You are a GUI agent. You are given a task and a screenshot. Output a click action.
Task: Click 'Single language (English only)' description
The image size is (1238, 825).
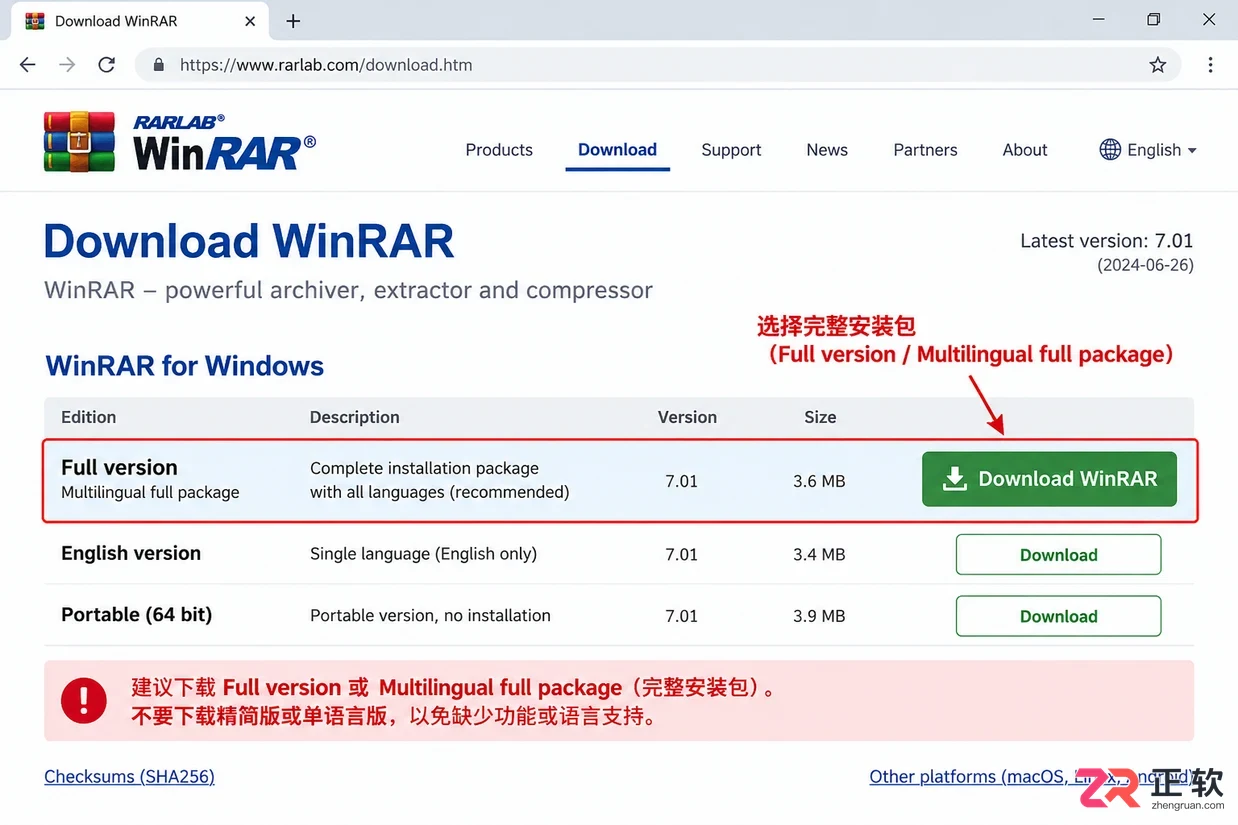(x=423, y=554)
